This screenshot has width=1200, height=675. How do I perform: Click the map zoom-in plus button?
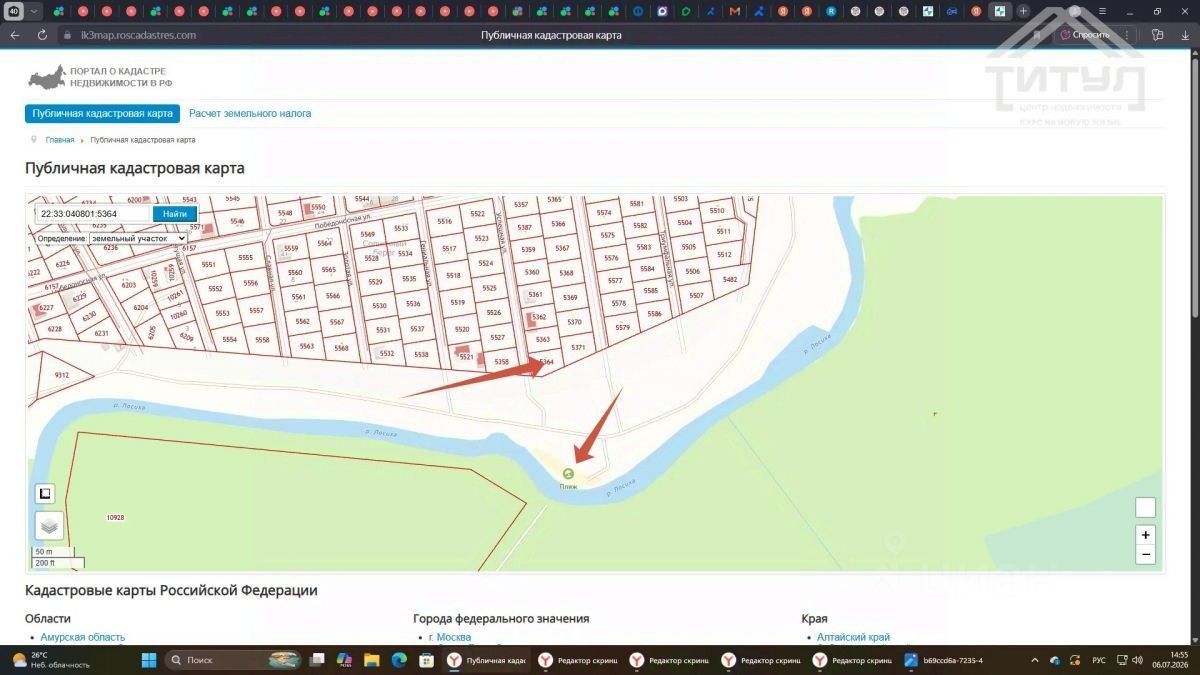point(1145,535)
